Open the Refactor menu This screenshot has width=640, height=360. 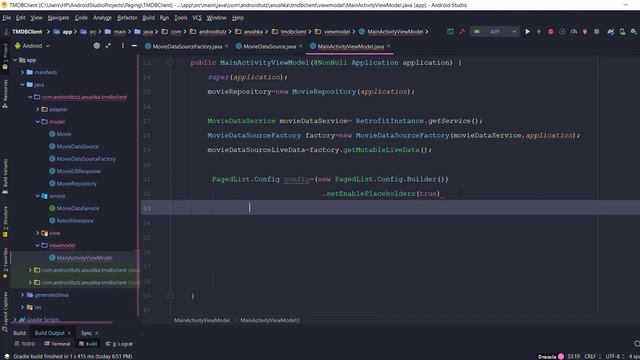(x=127, y=18)
